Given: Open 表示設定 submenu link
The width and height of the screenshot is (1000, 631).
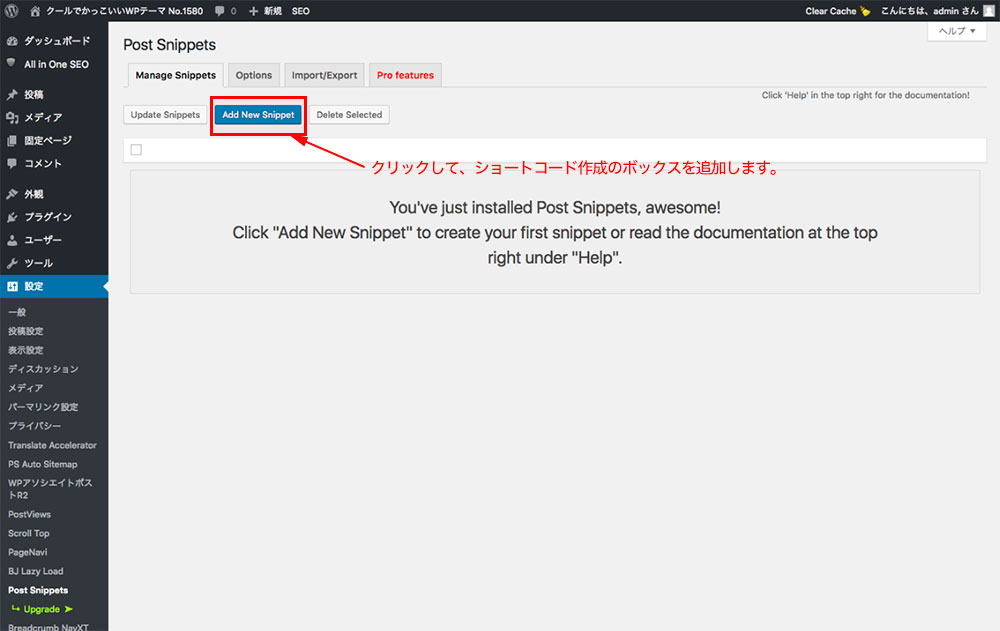Looking at the screenshot, I should (x=26, y=350).
